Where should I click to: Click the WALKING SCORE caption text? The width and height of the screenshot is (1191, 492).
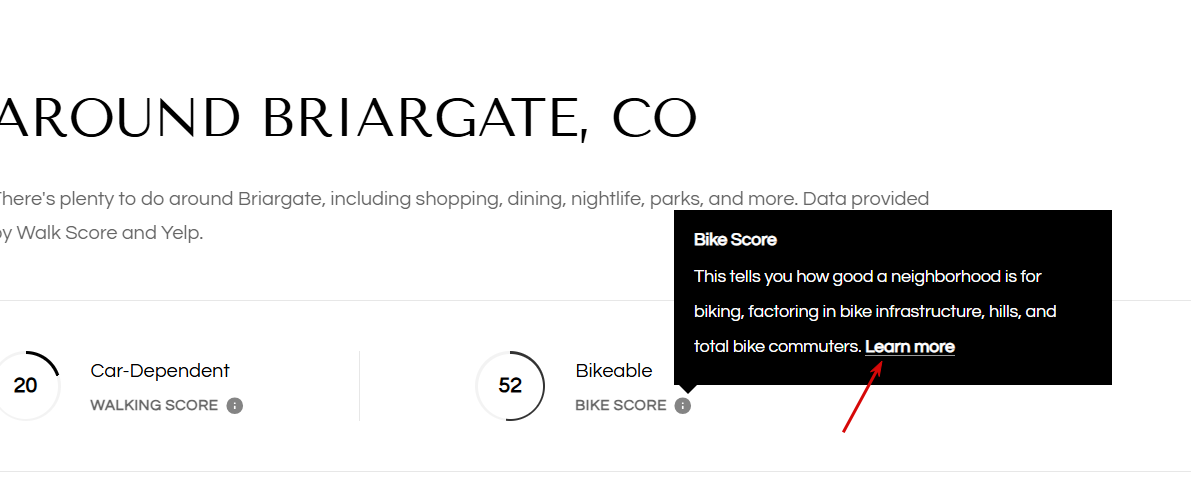coord(154,405)
